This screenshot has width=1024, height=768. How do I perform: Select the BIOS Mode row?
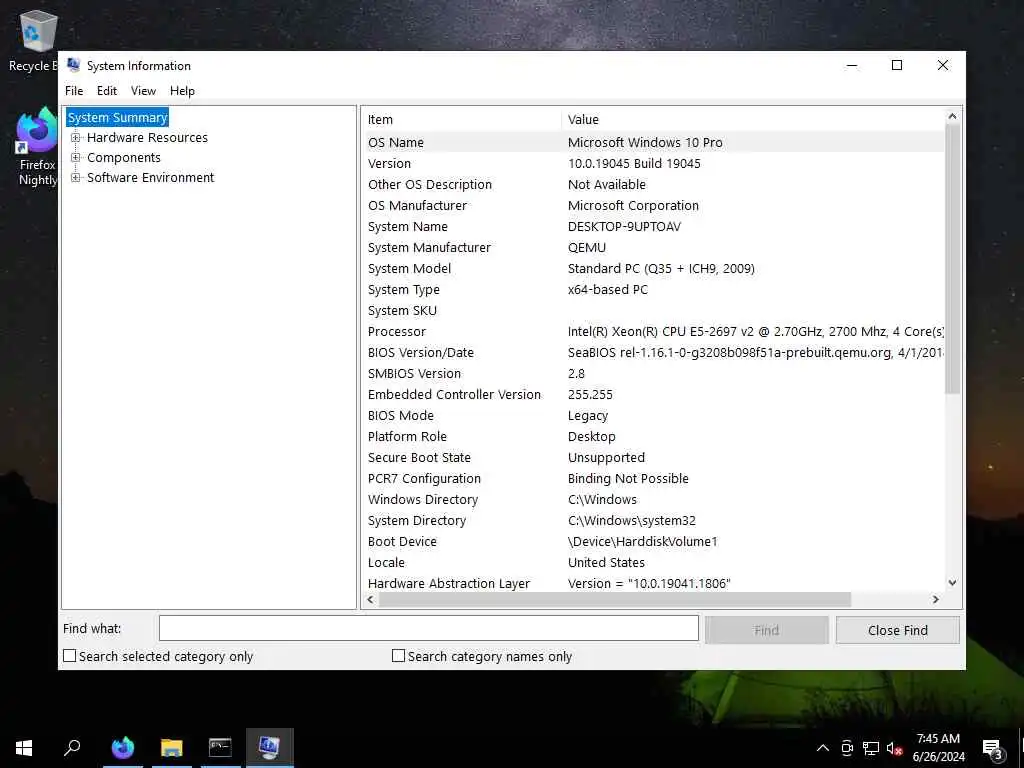point(653,415)
